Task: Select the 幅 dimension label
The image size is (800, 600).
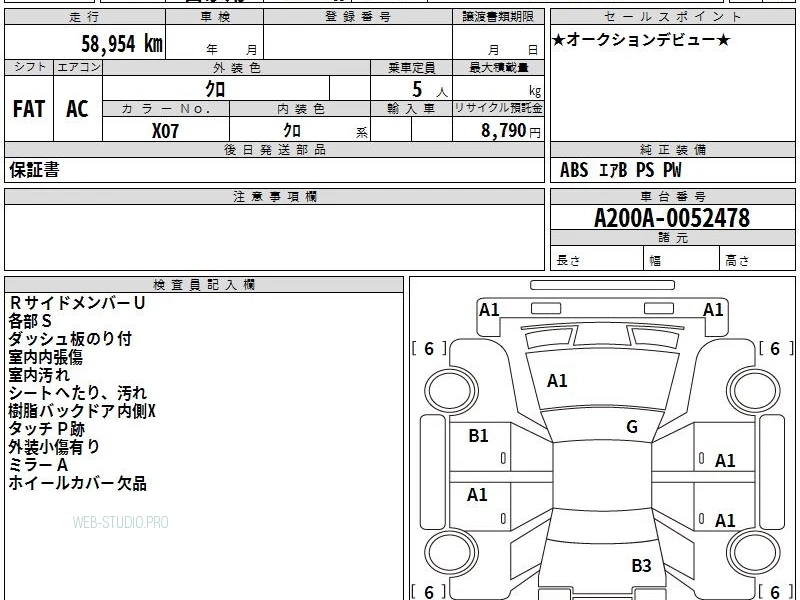Action: (x=655, y=261)
